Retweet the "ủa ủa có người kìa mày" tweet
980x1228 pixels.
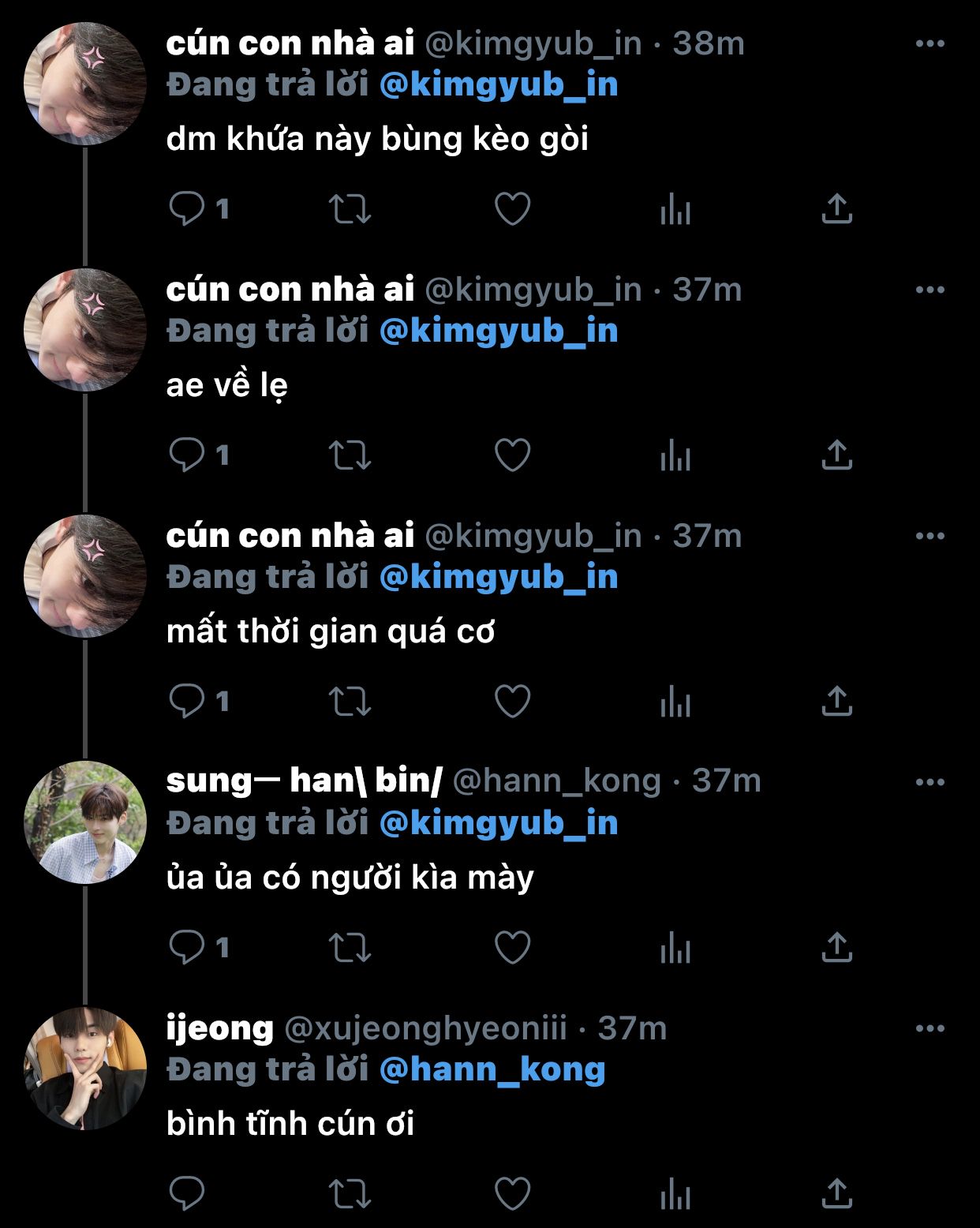(350, 948)
